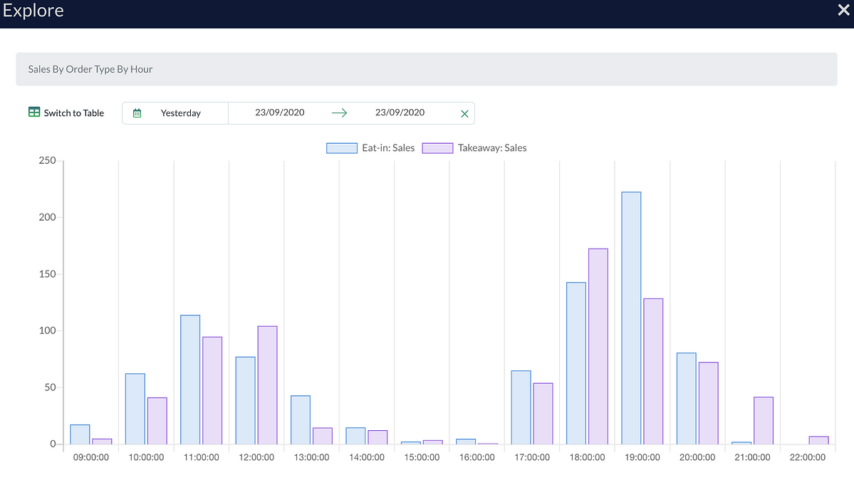This screenshot has height=480, width=854.
Task: Select the 18:00:00 Eat-in sales bar
Action: [576, 363]
